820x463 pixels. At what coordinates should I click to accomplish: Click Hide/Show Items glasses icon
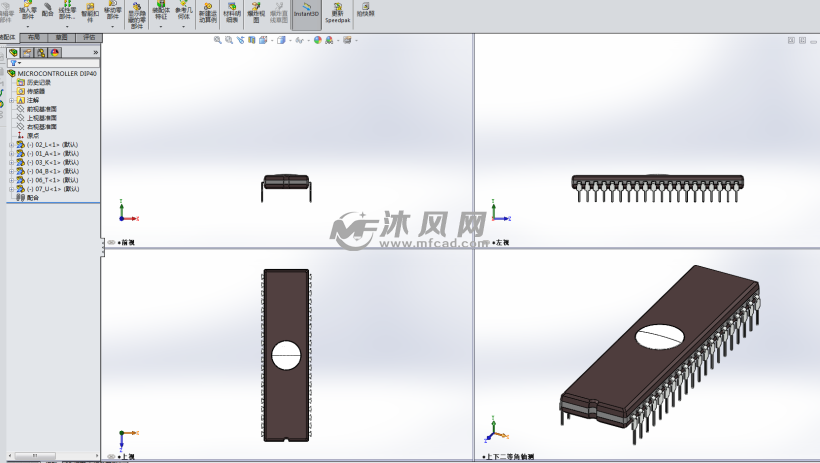point(299,40)
